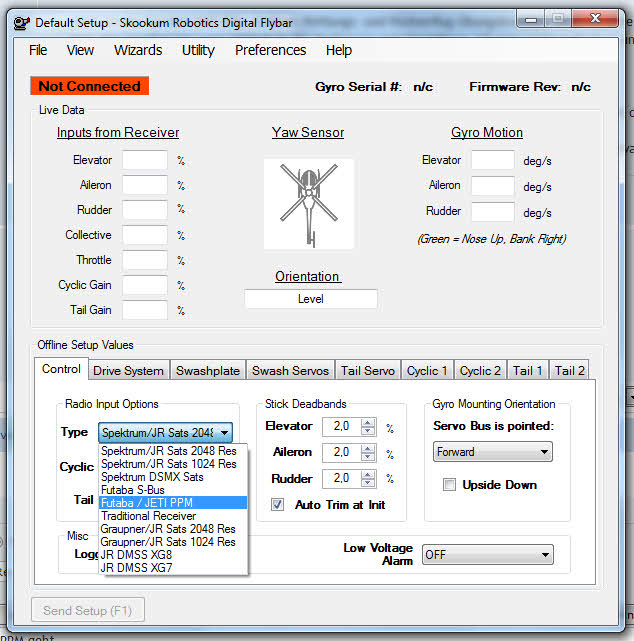Image resolution: width=634 pixels, height=641 pixels.
Task: Click the receiver Elevator percent field
Action: (145, 160)
